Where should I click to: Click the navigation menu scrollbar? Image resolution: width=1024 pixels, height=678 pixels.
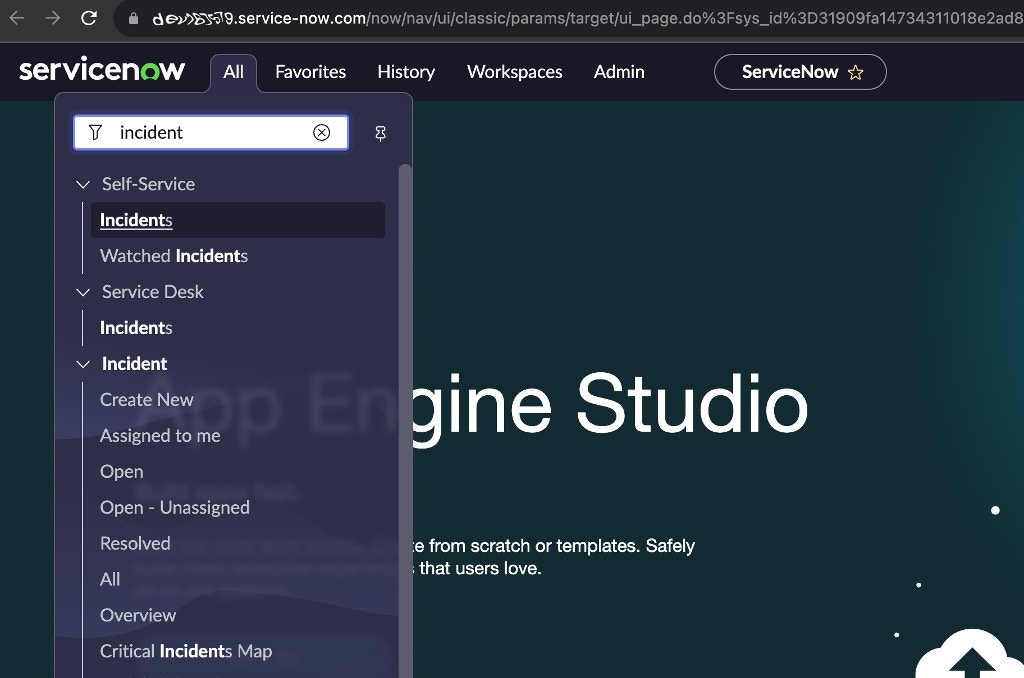[405, 418]
